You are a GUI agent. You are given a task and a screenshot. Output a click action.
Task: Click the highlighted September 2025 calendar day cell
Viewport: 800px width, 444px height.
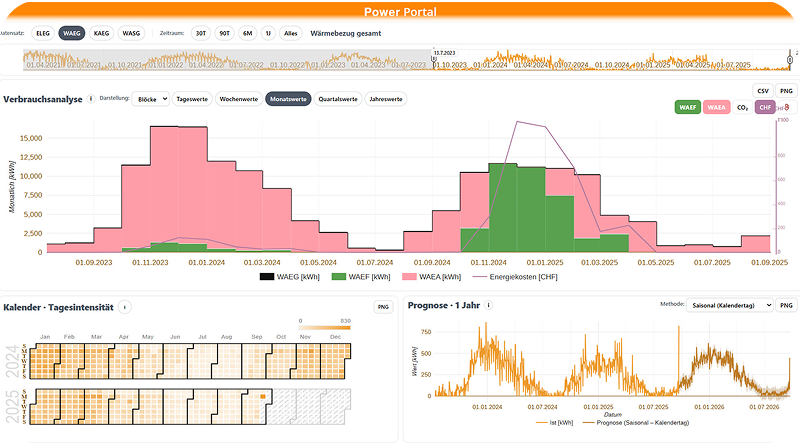tap(263, 397)
